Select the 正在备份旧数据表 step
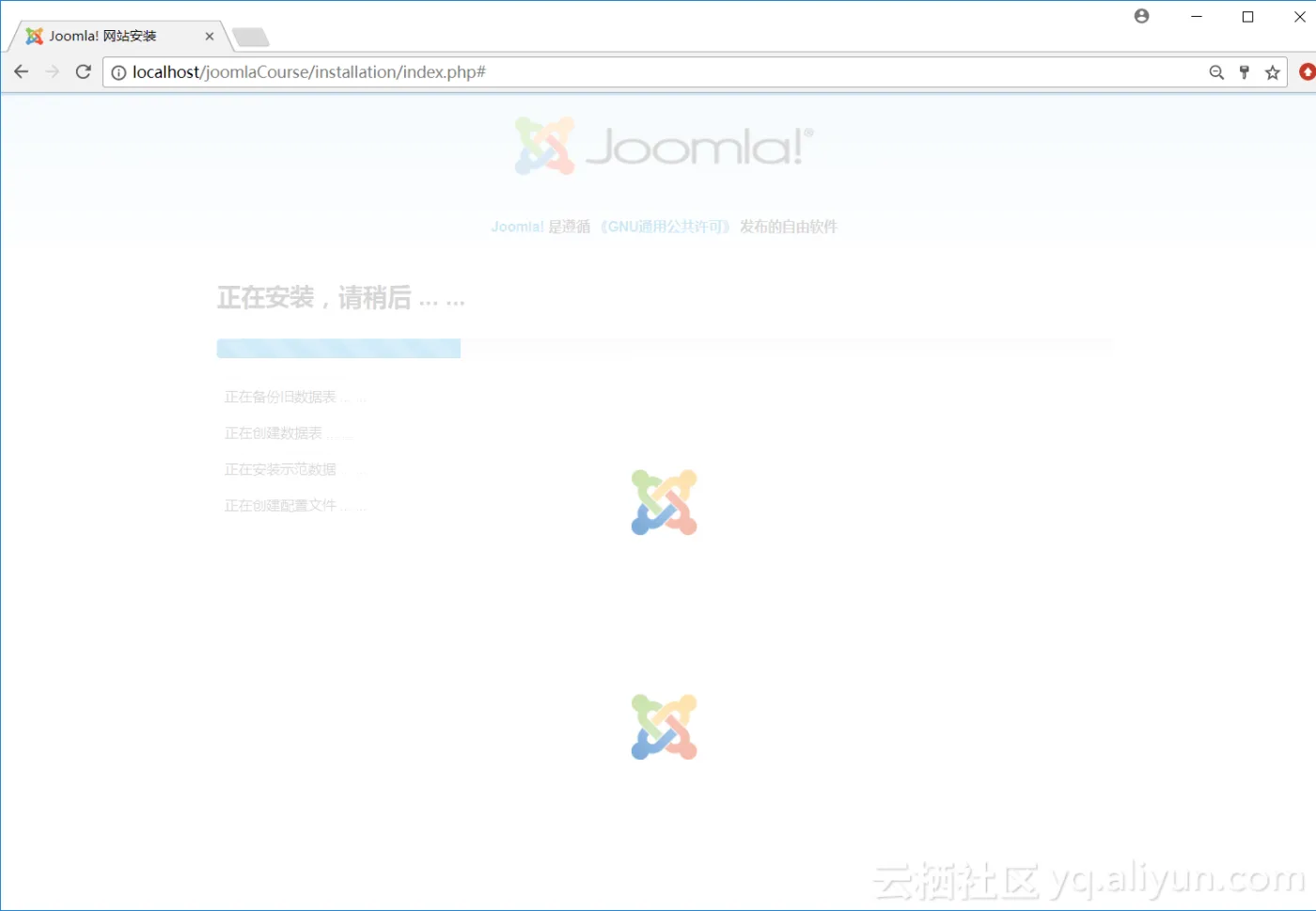Screen dimensions: 1316x911 (294, 397)
